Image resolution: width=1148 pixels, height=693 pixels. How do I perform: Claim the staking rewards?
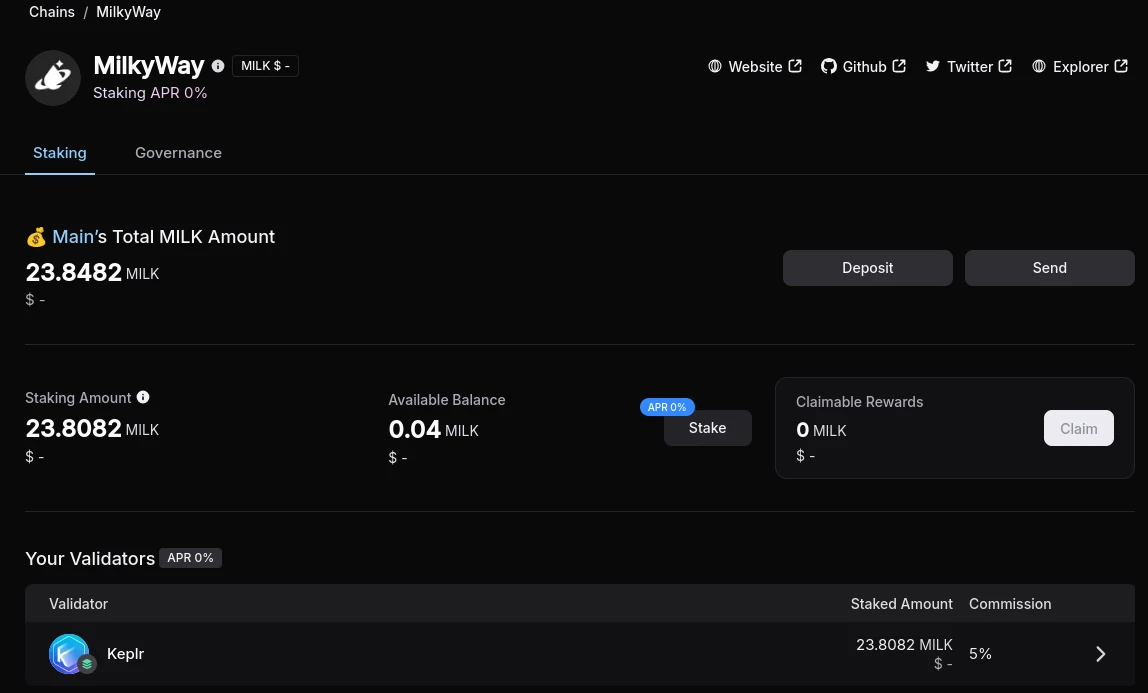coord(1078,428)
